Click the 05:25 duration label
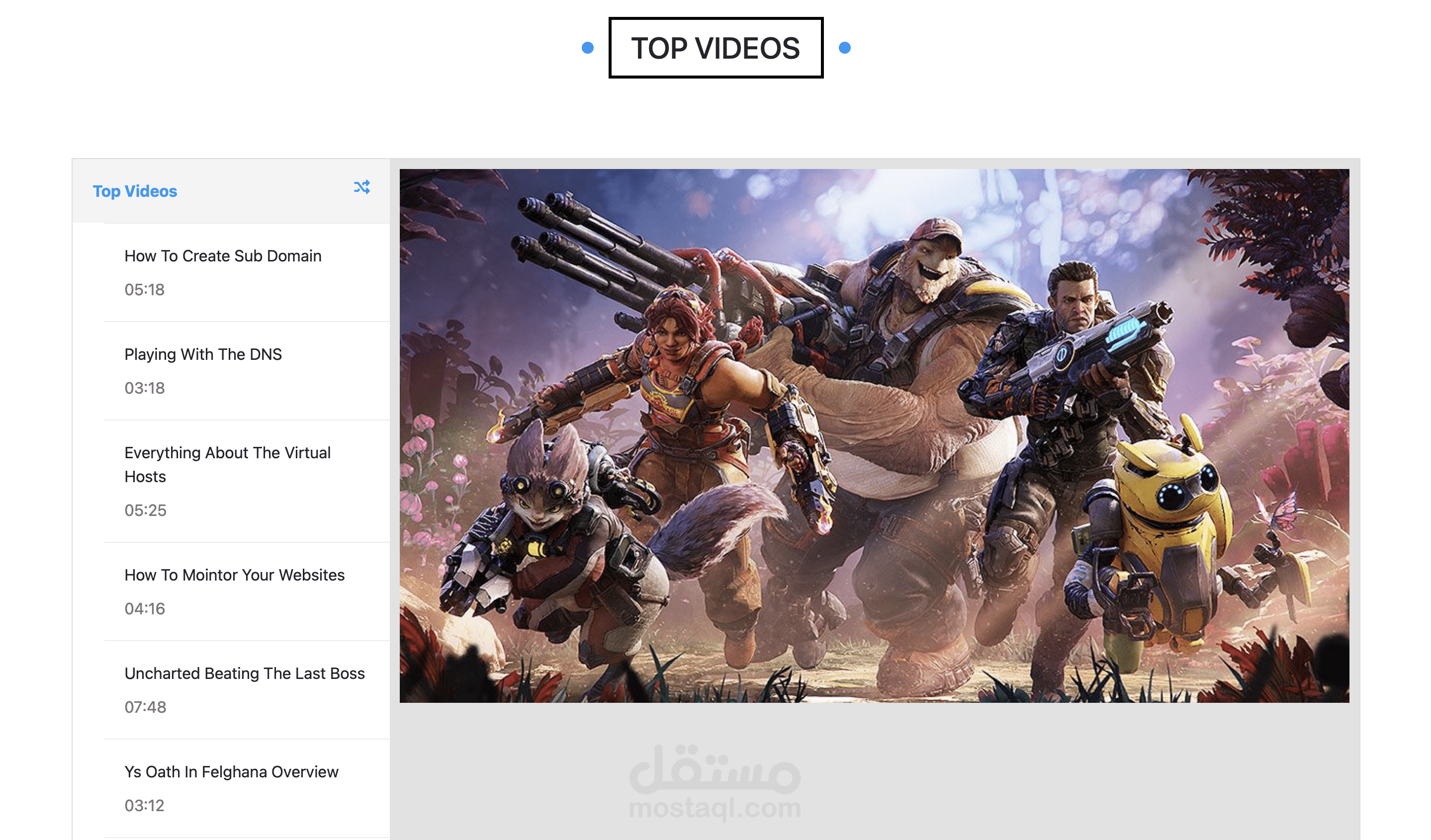 [145, 510]
